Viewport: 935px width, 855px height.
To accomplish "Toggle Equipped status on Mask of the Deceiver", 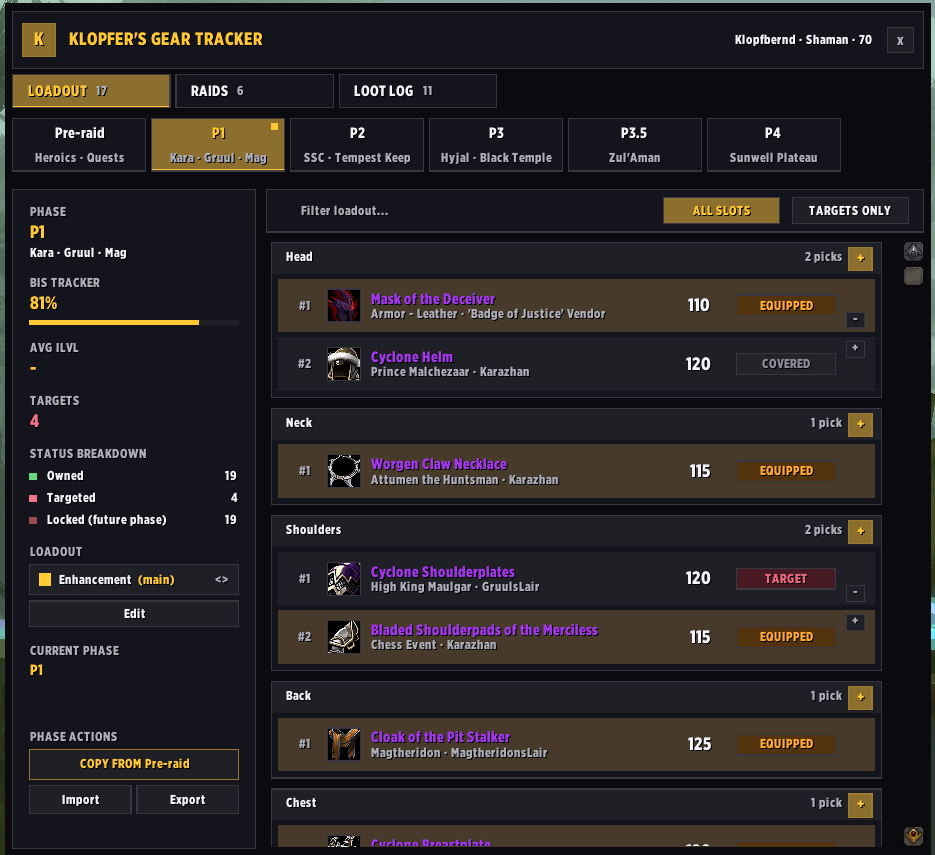I will tap(786, 305).
